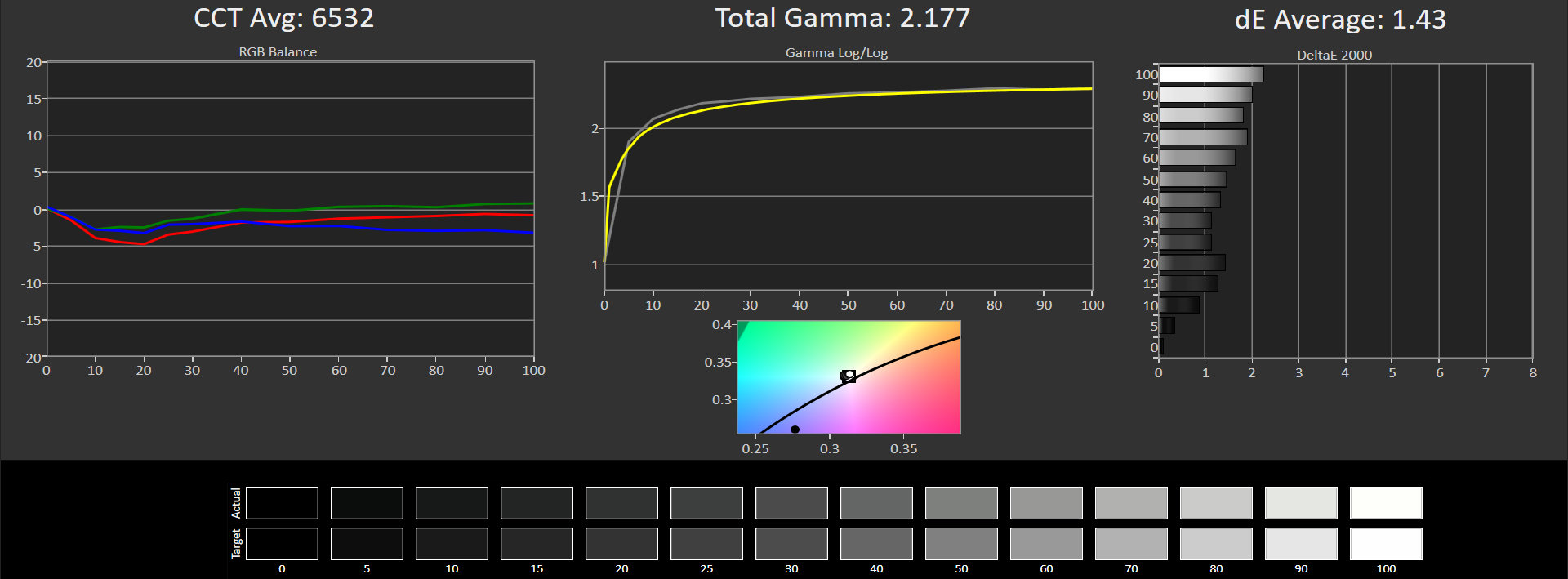Pick the DeltaE 2000 bar for level 20
Viewport: 1568px width, 579px height.
click(x=1192, y=263)
